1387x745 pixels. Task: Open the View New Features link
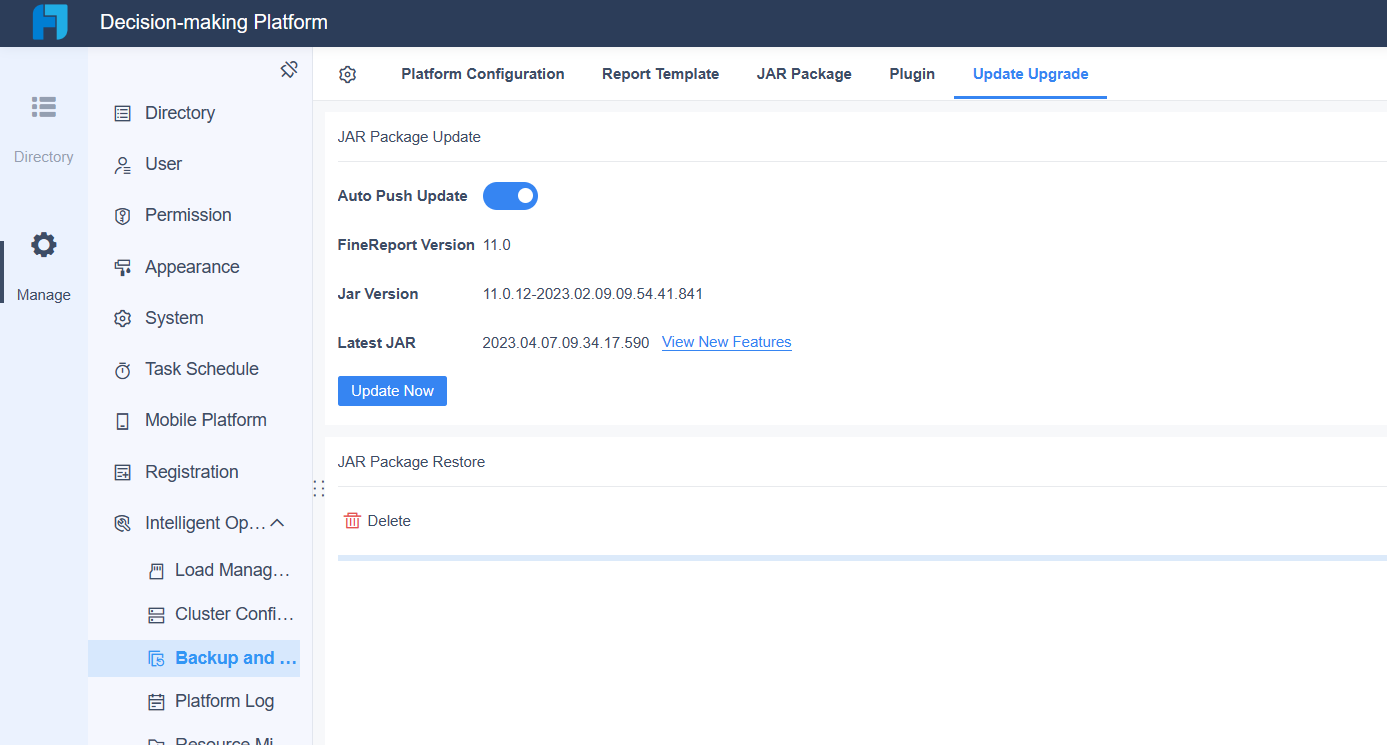click(726, 341)
